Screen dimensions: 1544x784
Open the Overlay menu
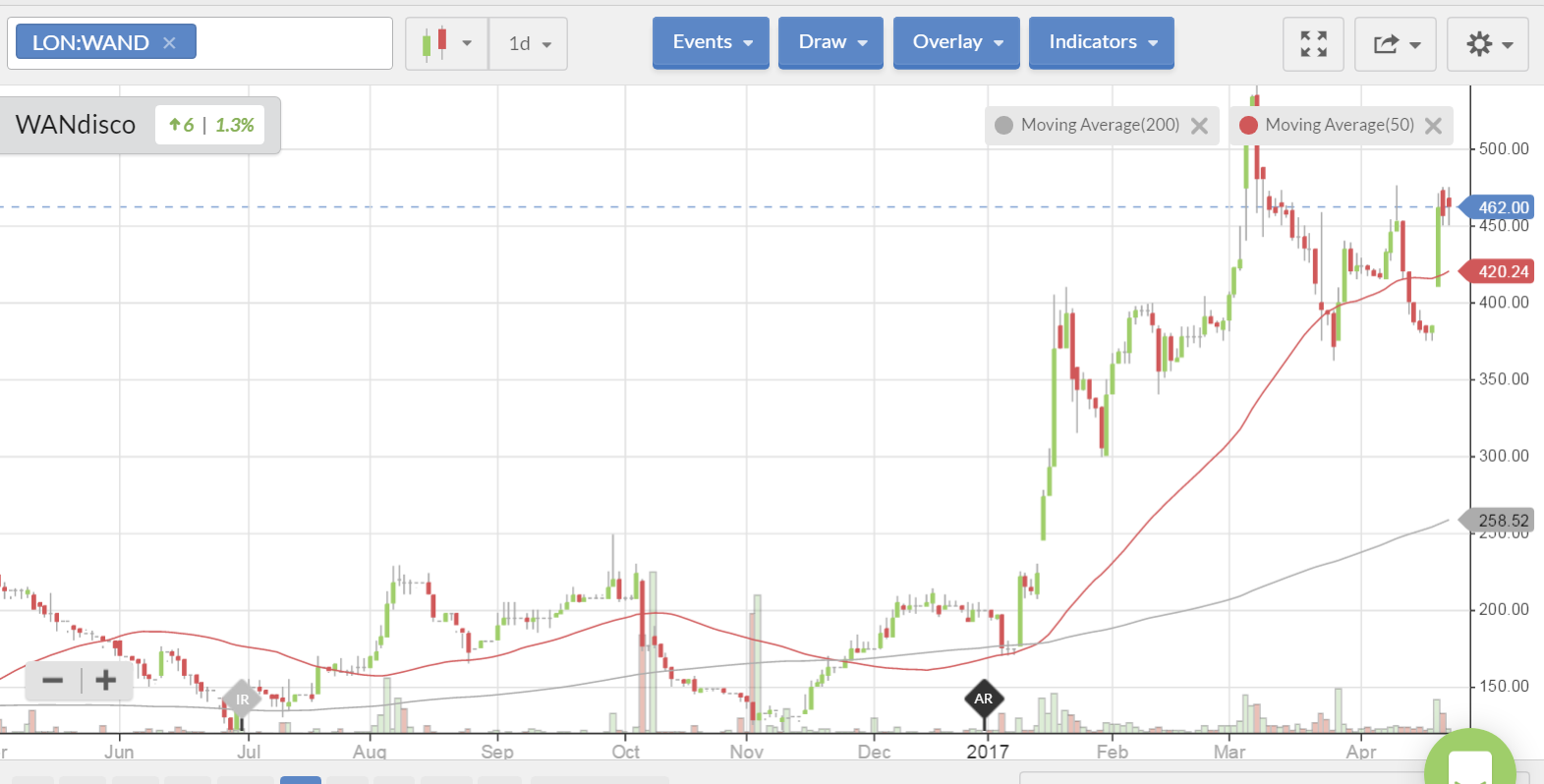click(956, 42)
